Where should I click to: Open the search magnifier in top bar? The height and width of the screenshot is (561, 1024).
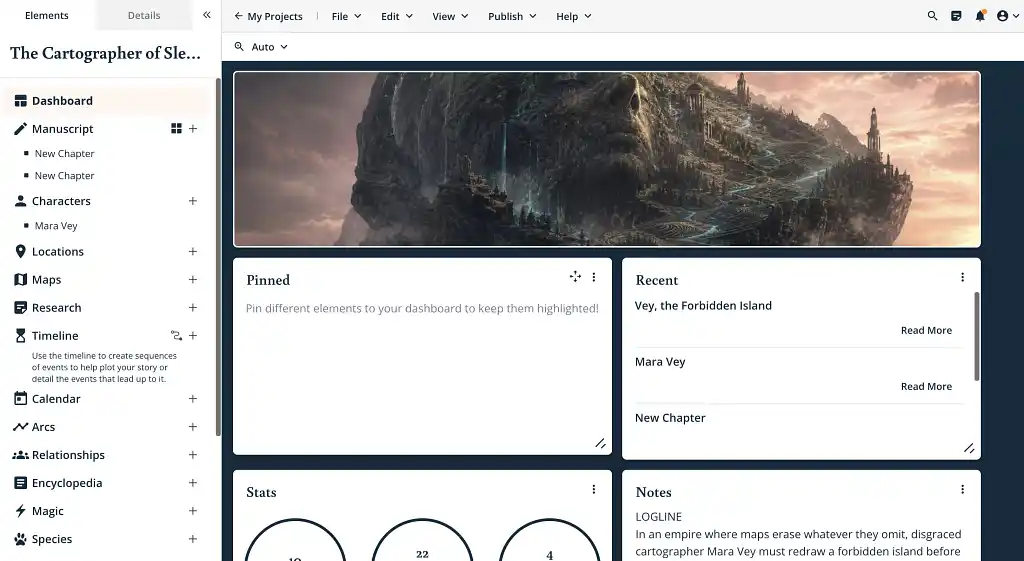tap(933, 16)
